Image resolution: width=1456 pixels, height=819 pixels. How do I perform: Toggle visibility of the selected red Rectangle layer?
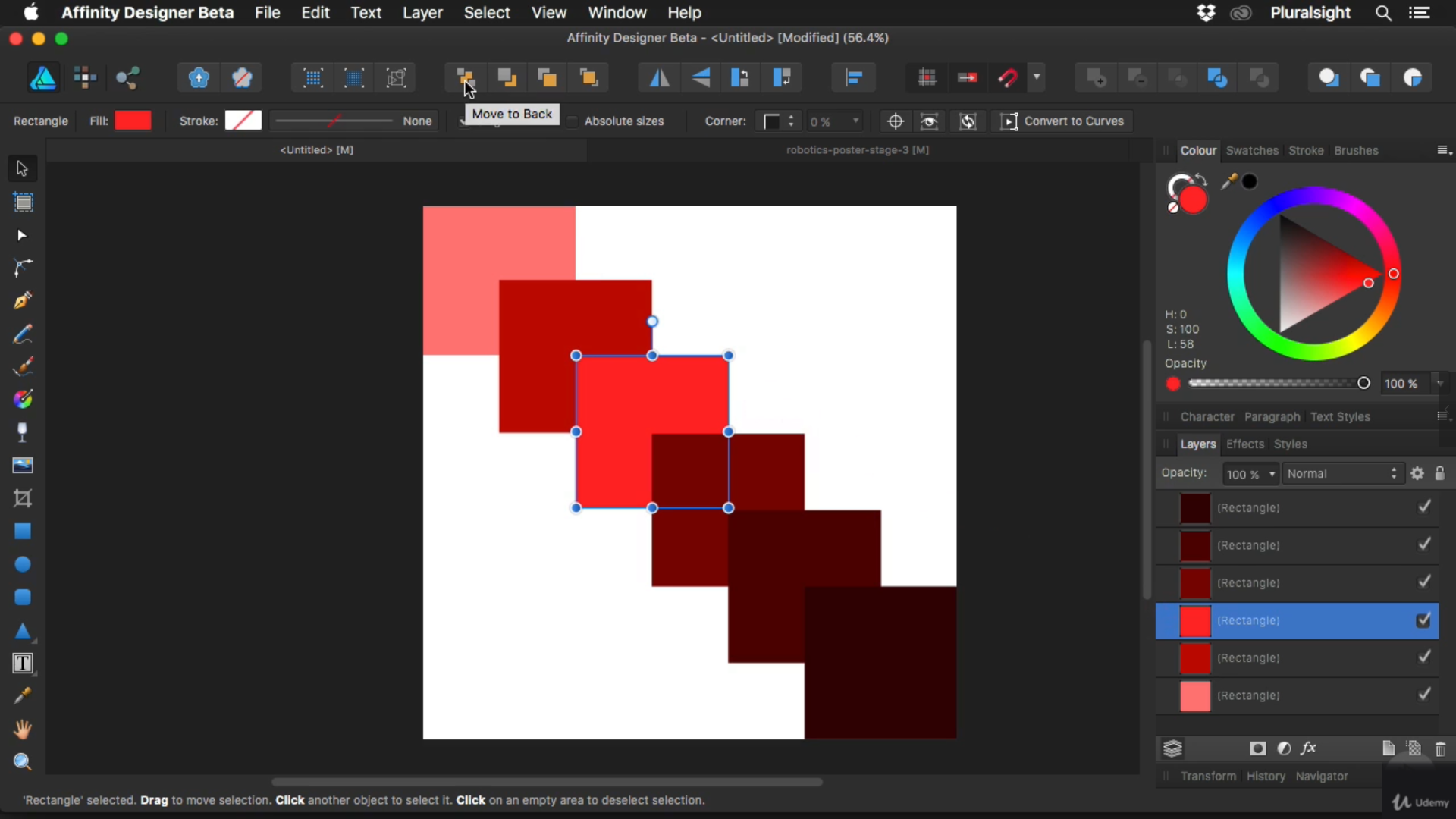(x=1424, y=620)
